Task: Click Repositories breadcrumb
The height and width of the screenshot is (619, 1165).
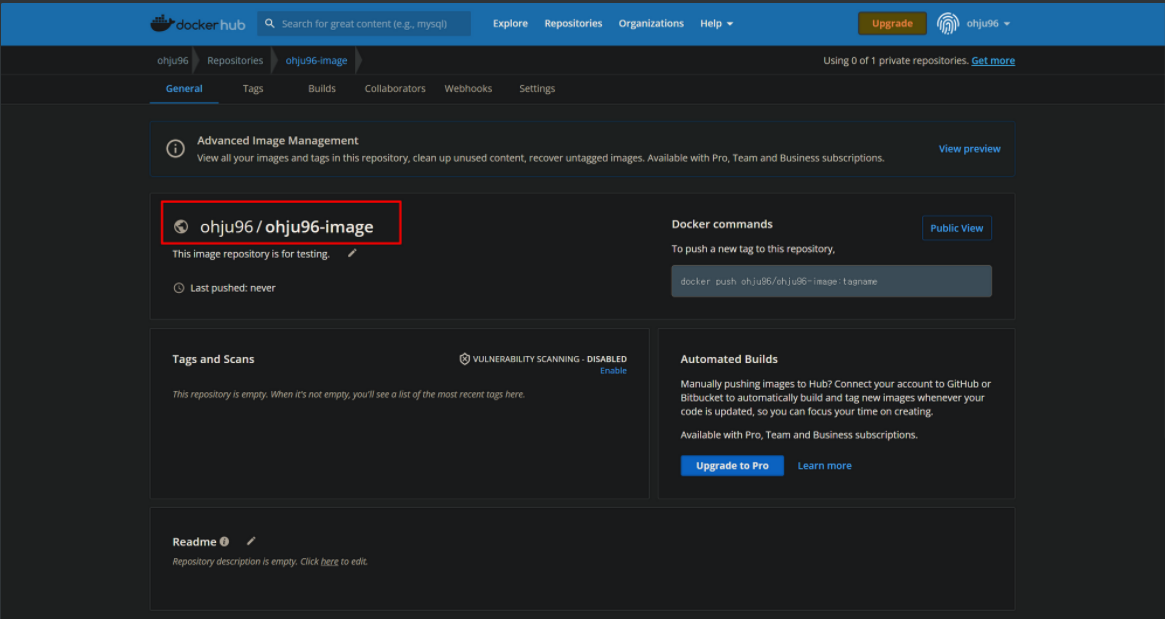Action: click(x=235, y=60)
